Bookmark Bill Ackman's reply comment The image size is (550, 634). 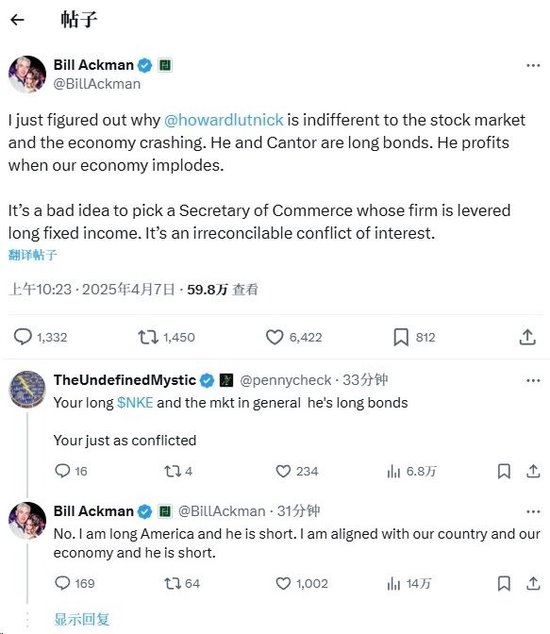pyautogui.click(x=504, y=583)
